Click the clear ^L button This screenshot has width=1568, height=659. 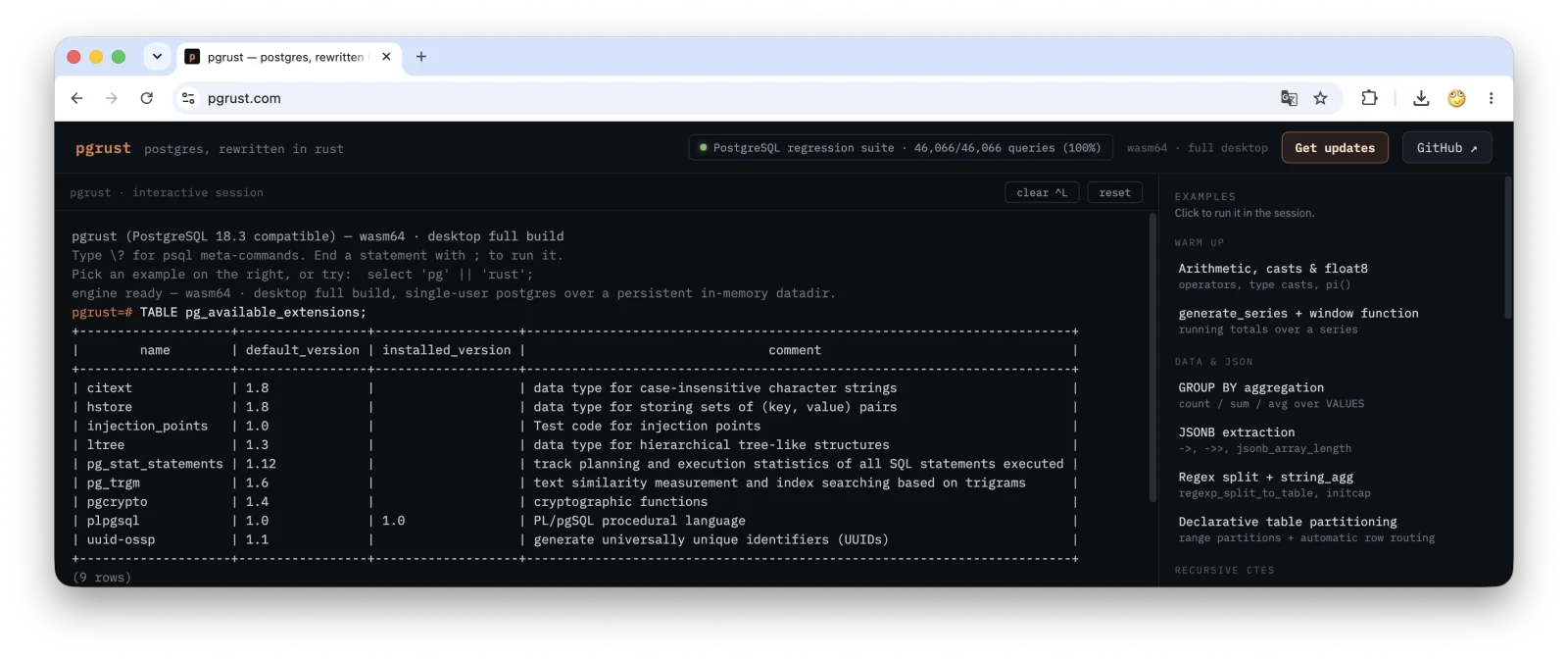(1042, 193)
